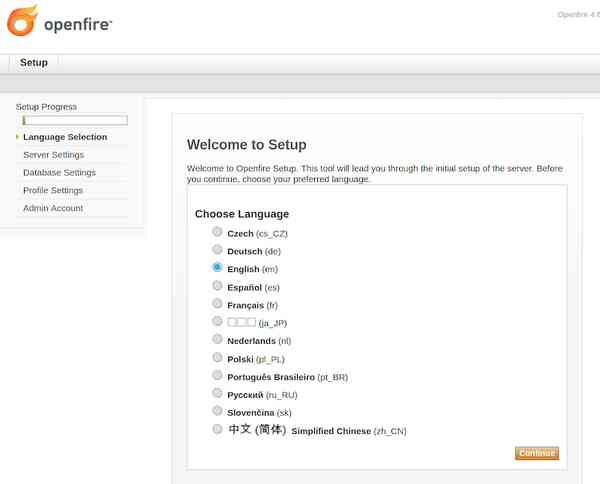Go to Server Settings step

[x=53, y=155]
